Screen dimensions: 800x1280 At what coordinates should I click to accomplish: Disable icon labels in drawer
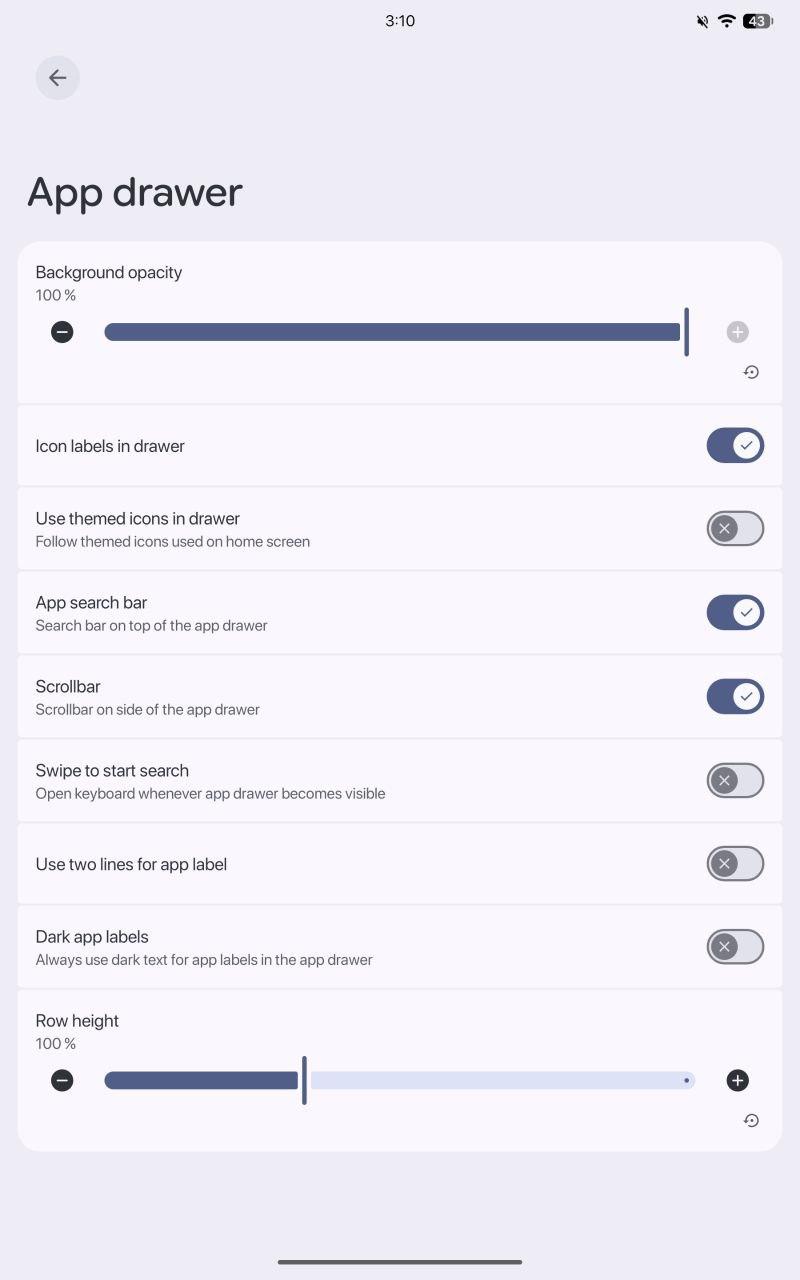pos(735,446)
